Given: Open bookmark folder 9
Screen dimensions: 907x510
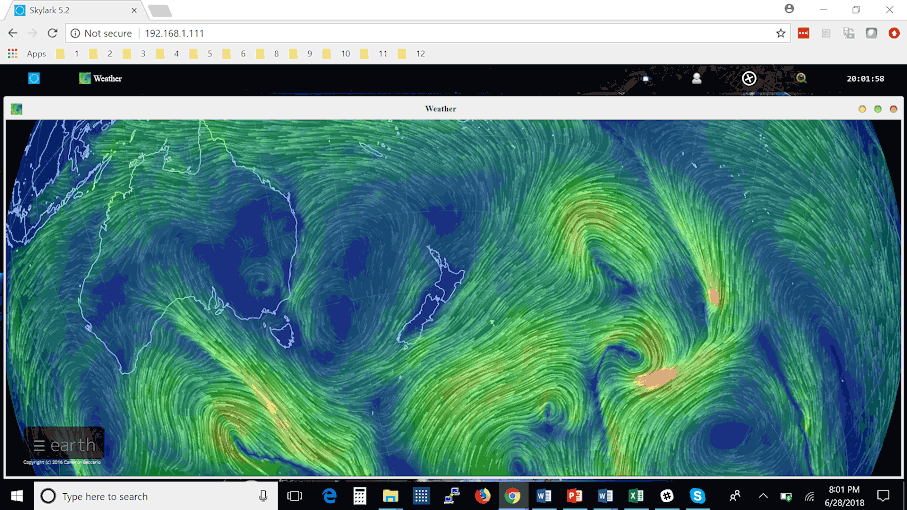Looking at the screenshot, I should (x=301, y=54).
